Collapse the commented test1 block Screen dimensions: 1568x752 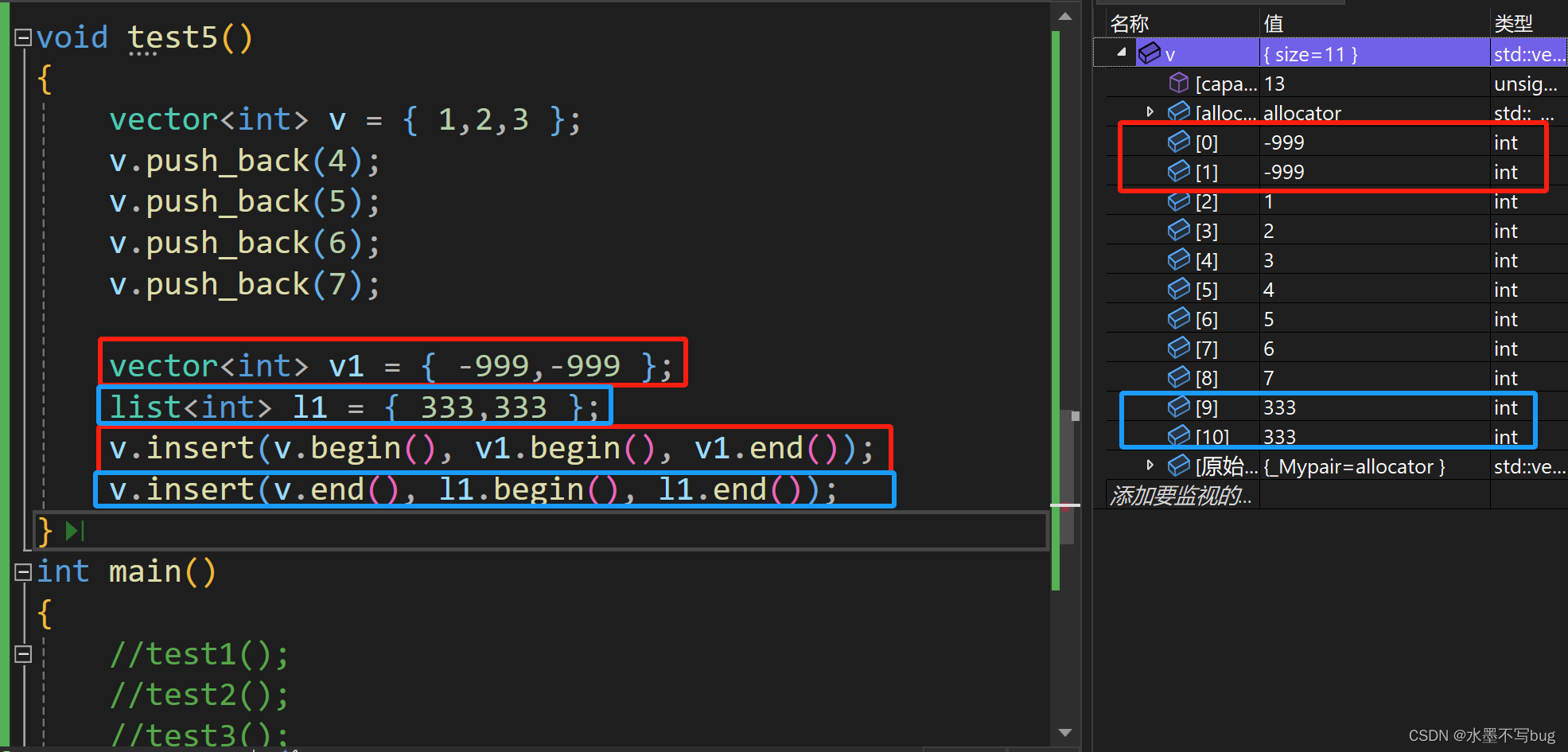click(x=23, y=653)
